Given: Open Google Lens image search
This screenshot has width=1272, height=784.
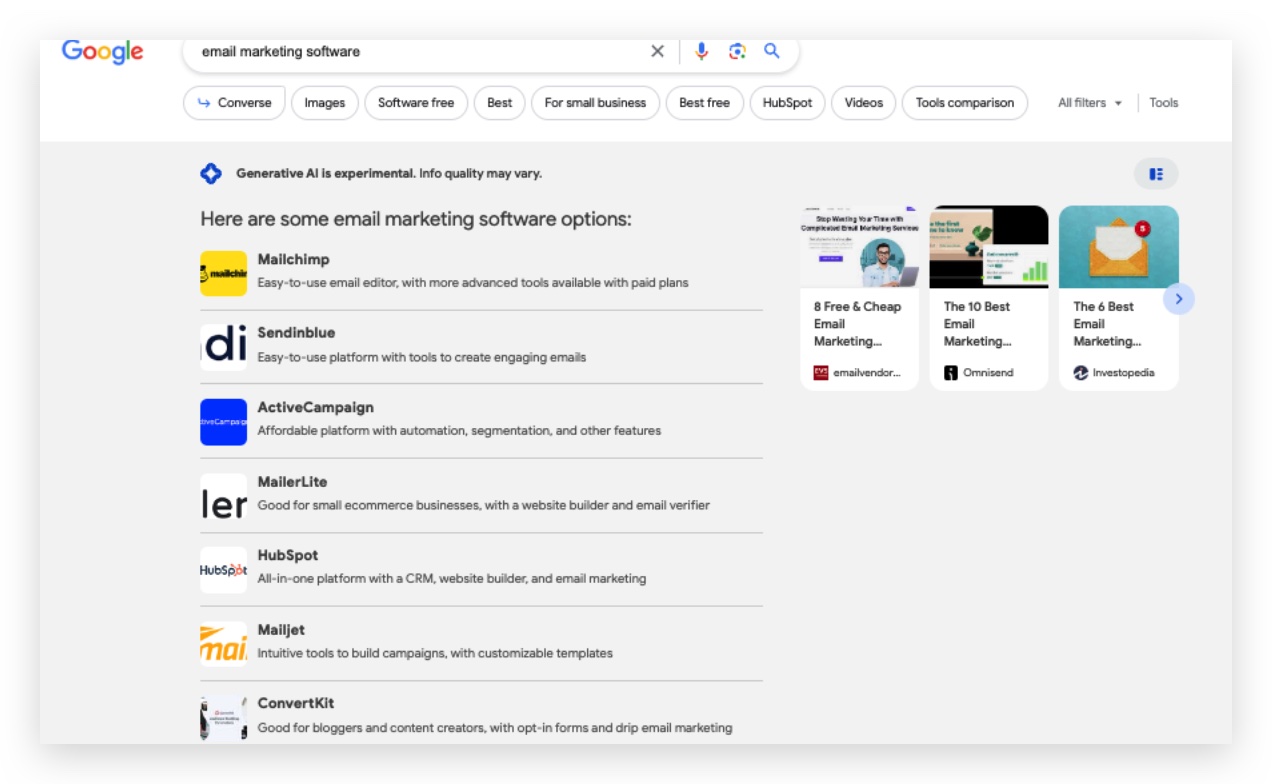Looking at the screenshot, I should pos(737,51).
